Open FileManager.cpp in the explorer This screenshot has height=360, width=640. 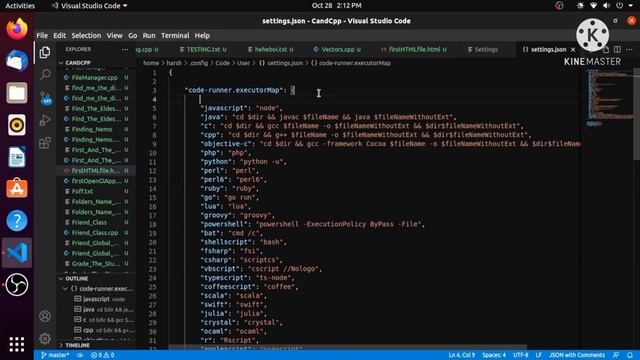(x=94, y=78)
